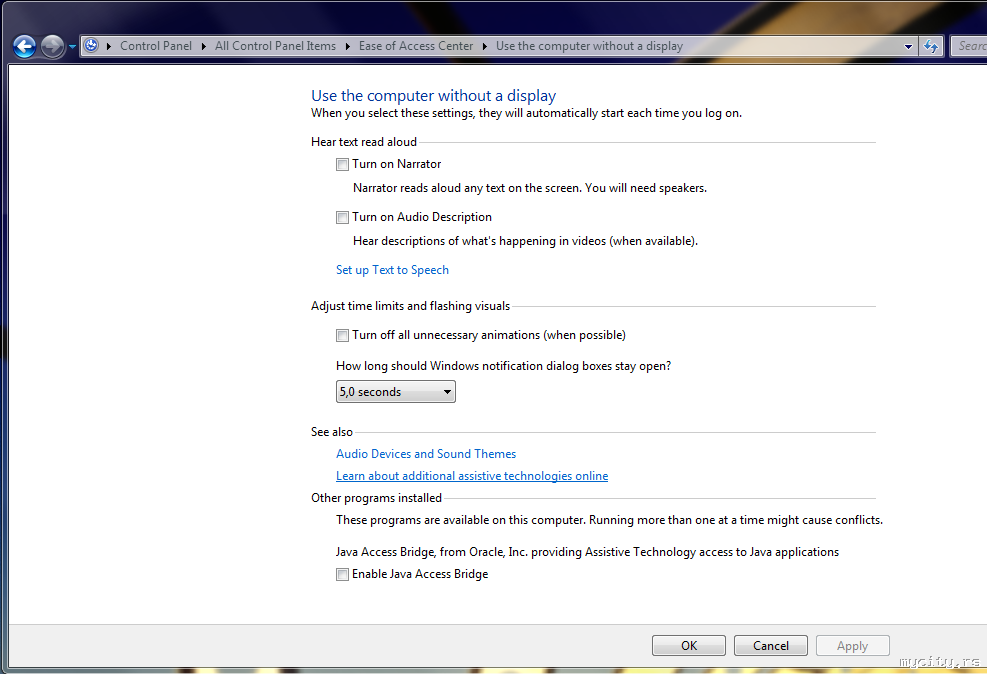Click 'Hear descriptions of what's happening in videos' text
This screenshot has width=987, height=674.
pyautogui.click(x=526, y=241)
